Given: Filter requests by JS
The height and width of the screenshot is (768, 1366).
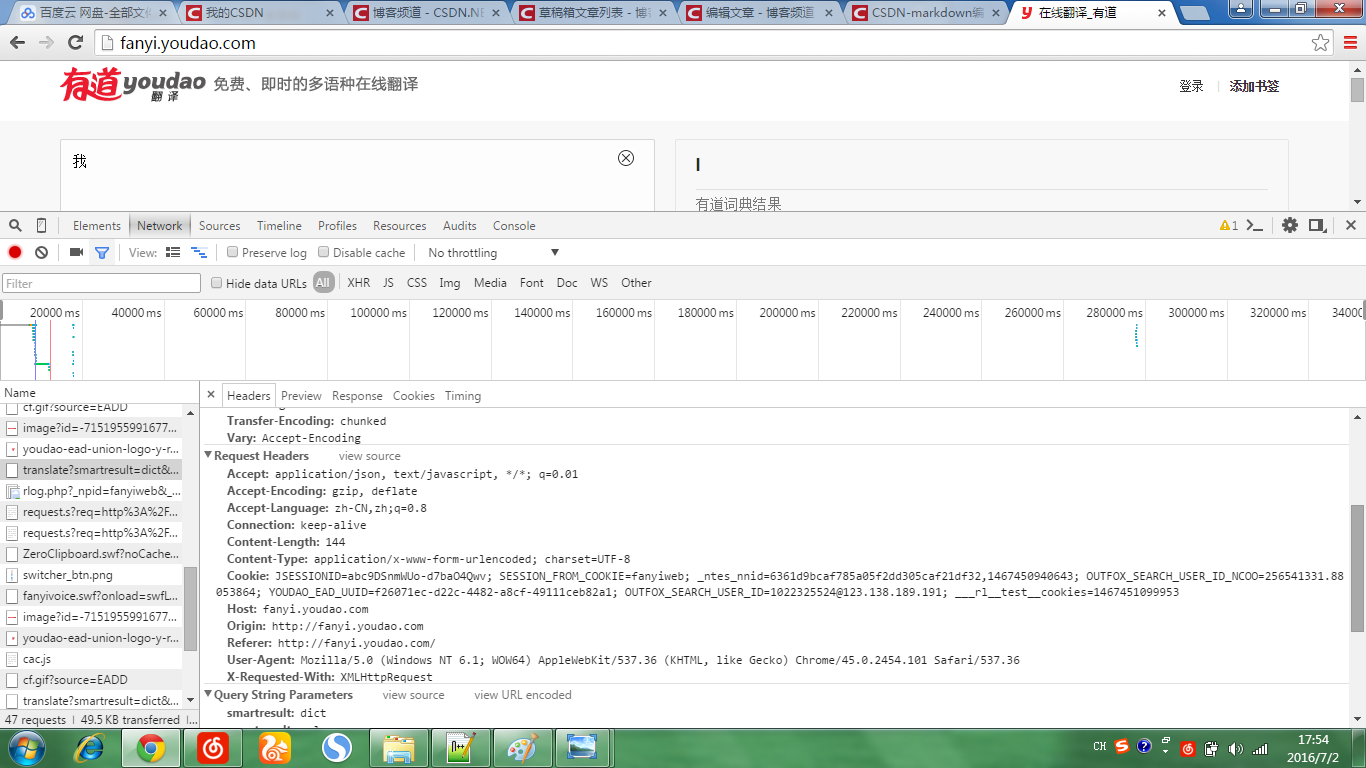Looking at the screenshot, I should [x=388, y=283].
